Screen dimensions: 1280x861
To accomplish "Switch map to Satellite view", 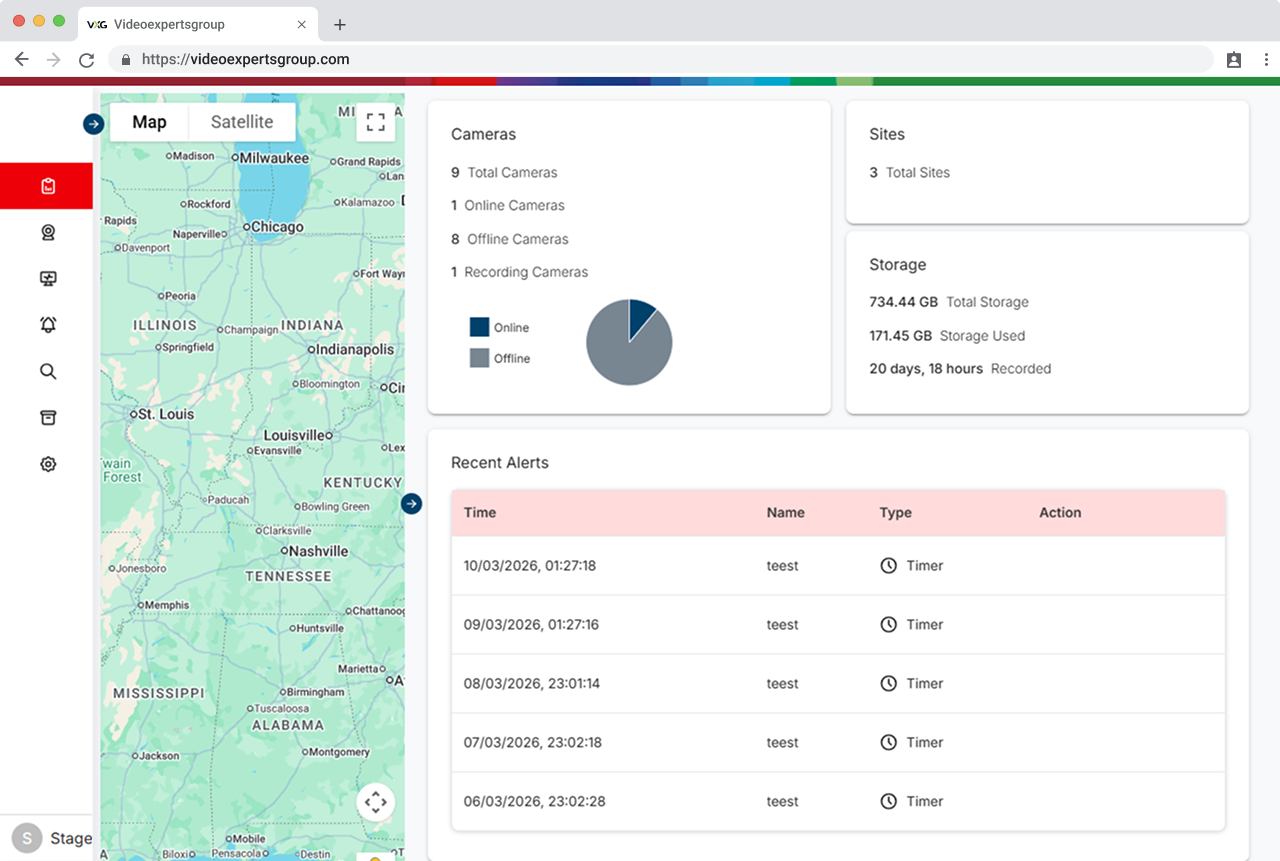I will click(242, 122).
